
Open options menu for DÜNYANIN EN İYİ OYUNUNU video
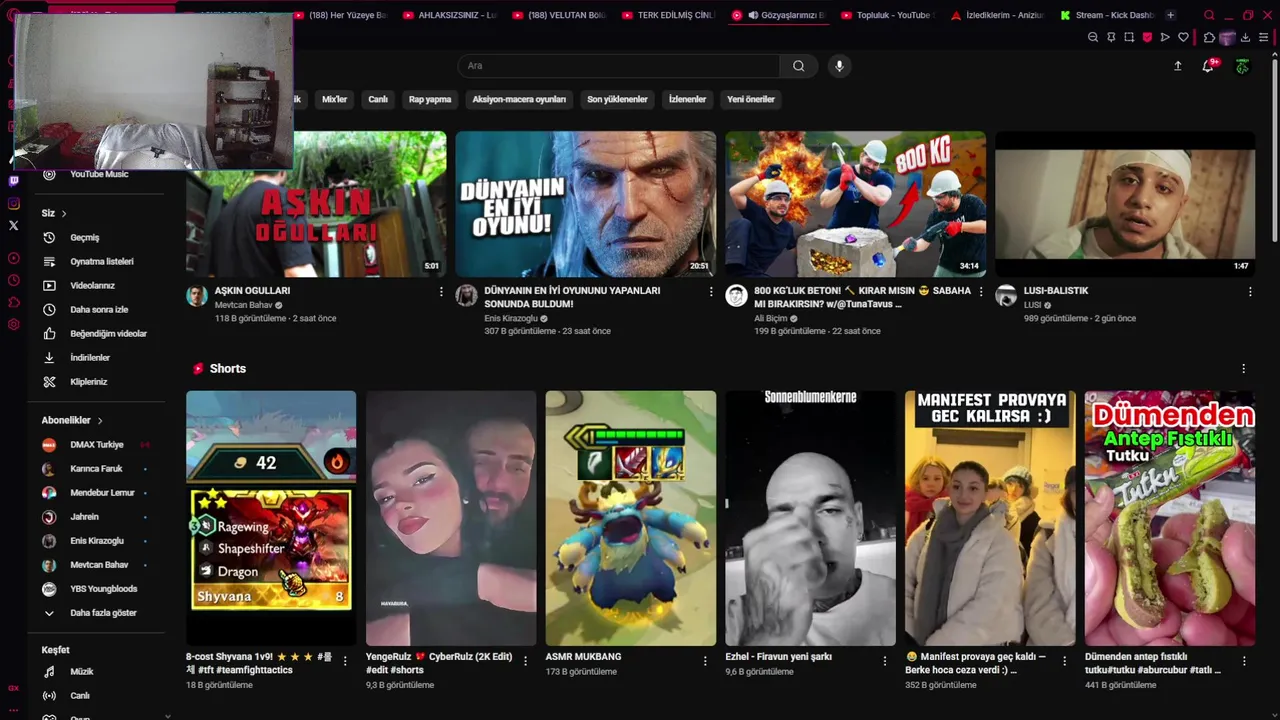tap(711, 292)
